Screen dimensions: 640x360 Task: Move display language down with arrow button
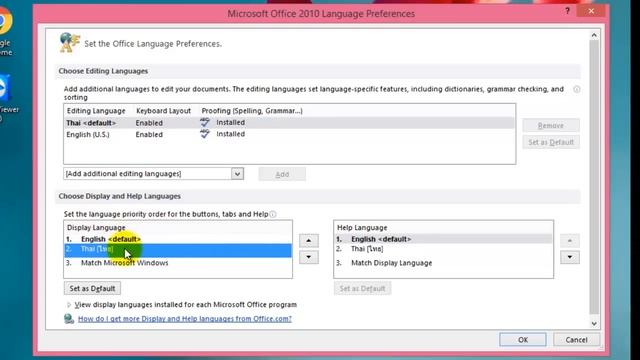click(309, 257)
